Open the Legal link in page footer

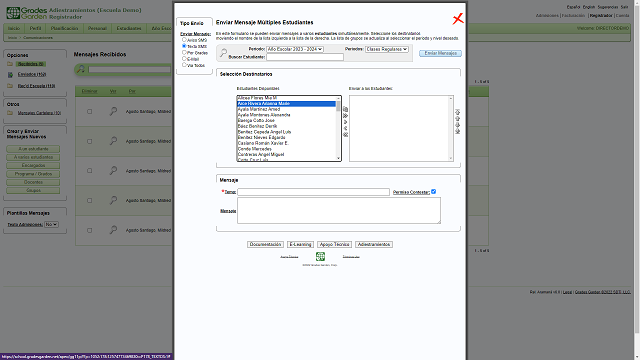pyautogui.click(x=567, y=292)
